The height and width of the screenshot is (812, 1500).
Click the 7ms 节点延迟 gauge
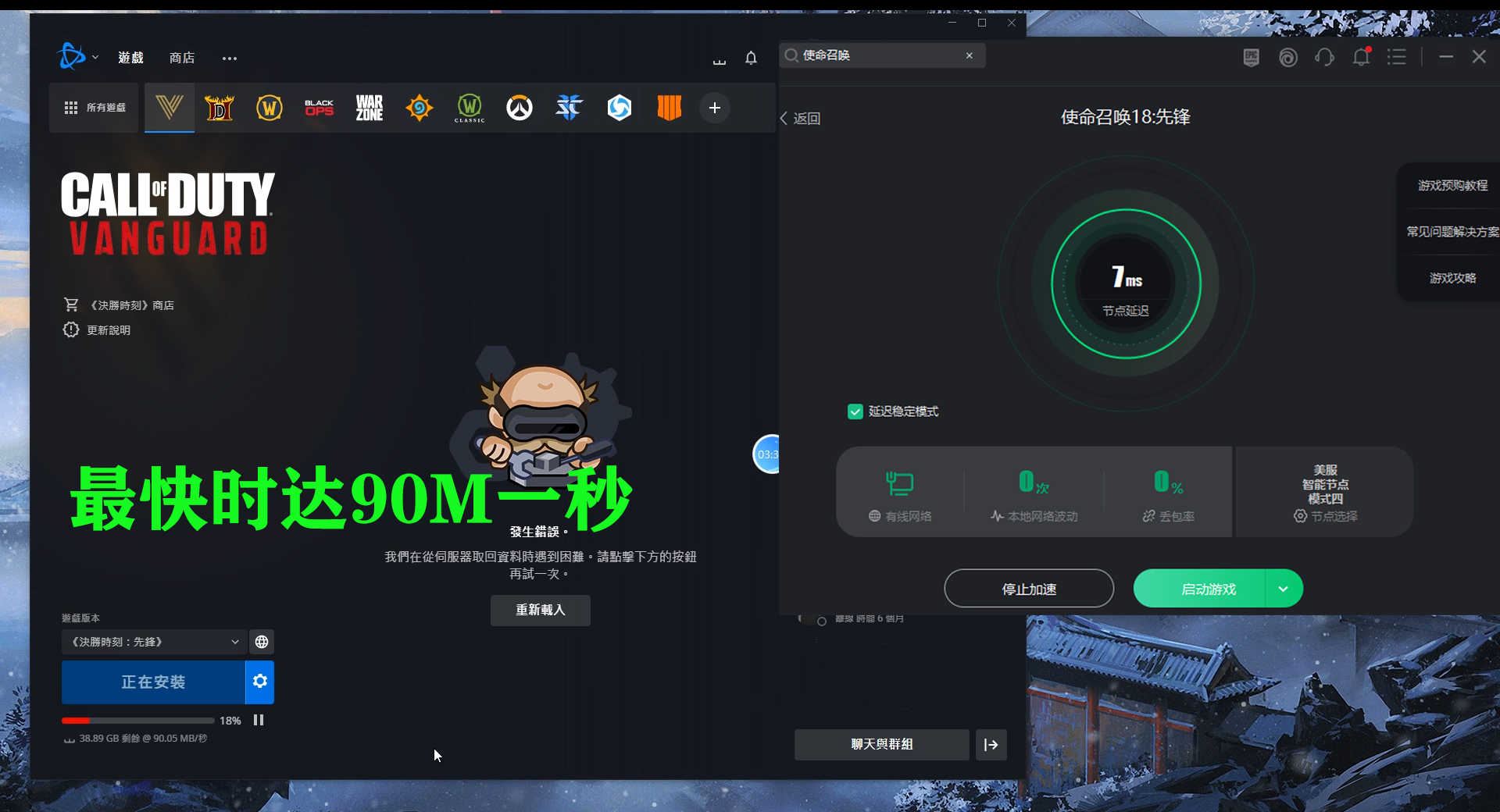[x=1126, y=283]
